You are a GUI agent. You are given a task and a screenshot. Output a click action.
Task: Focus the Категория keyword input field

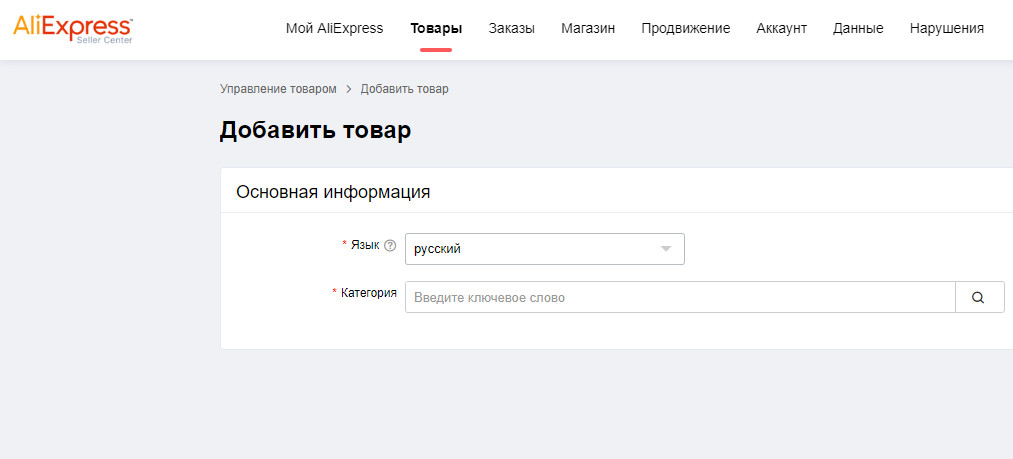click(680, 297)
